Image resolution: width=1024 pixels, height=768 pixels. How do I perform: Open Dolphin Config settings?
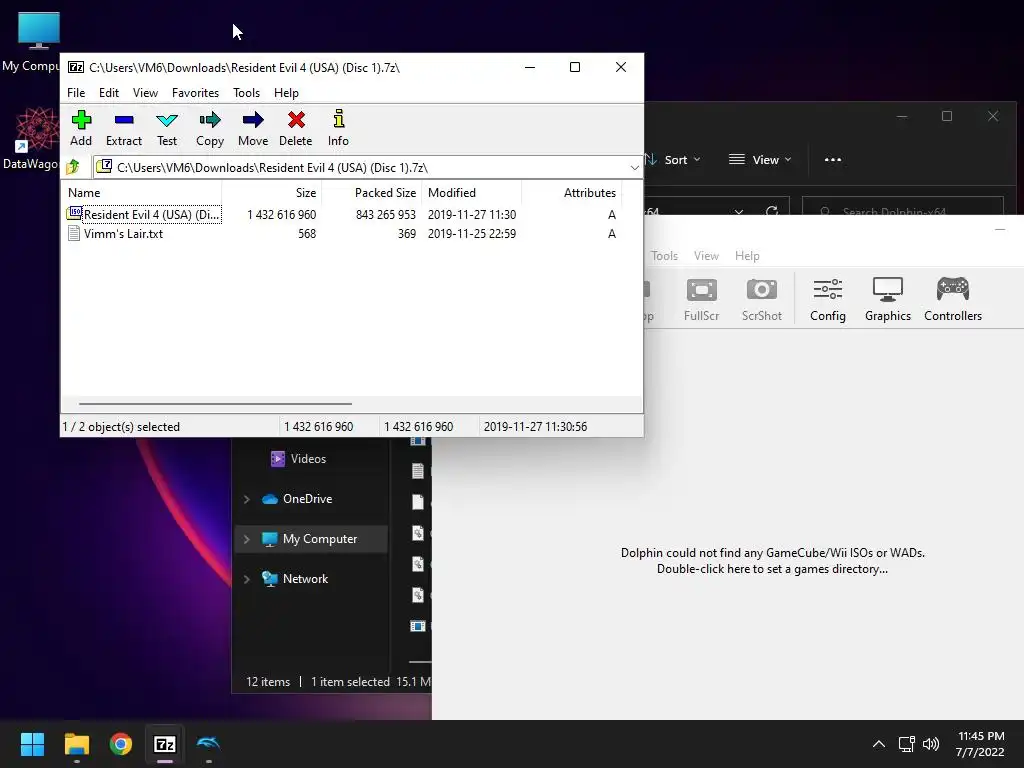tap(827, 299)
